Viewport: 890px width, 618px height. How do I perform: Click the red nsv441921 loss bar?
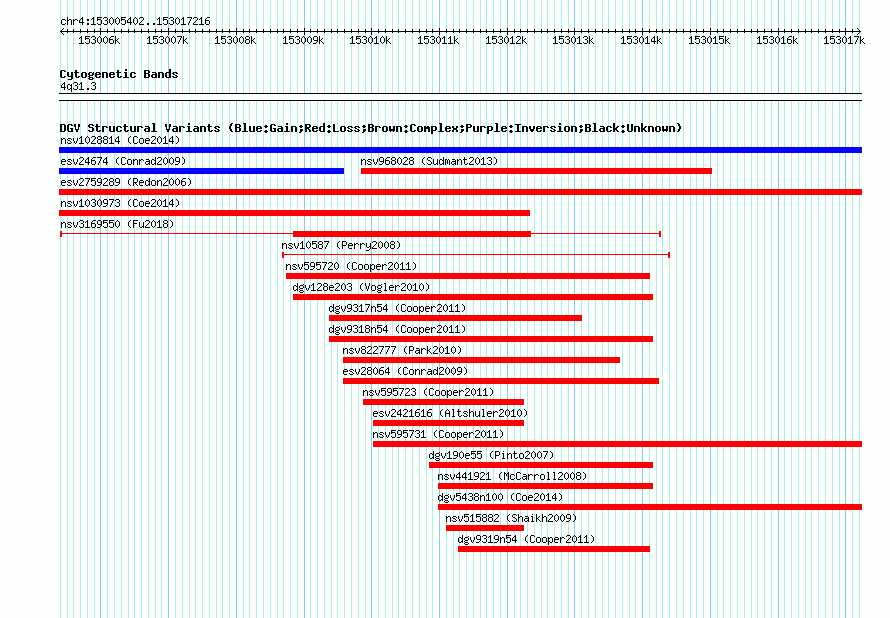545,486
